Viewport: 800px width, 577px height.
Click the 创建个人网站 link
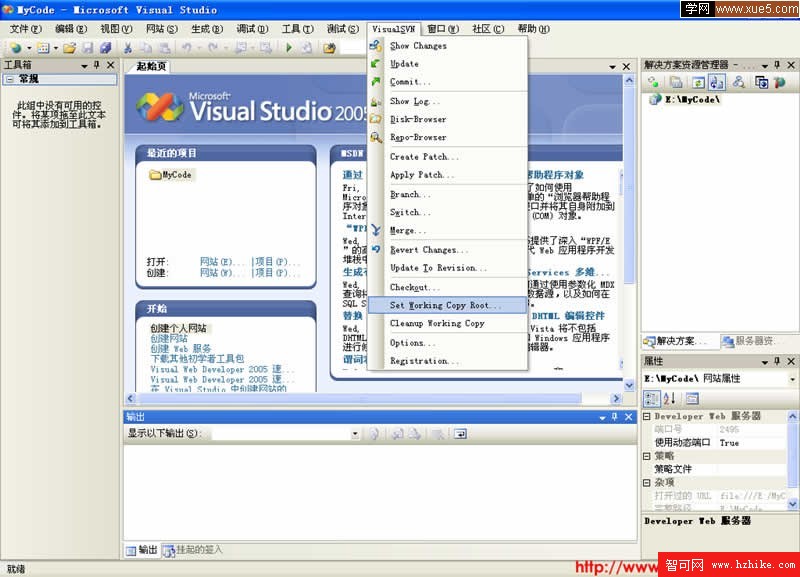(x=178, y=328)
